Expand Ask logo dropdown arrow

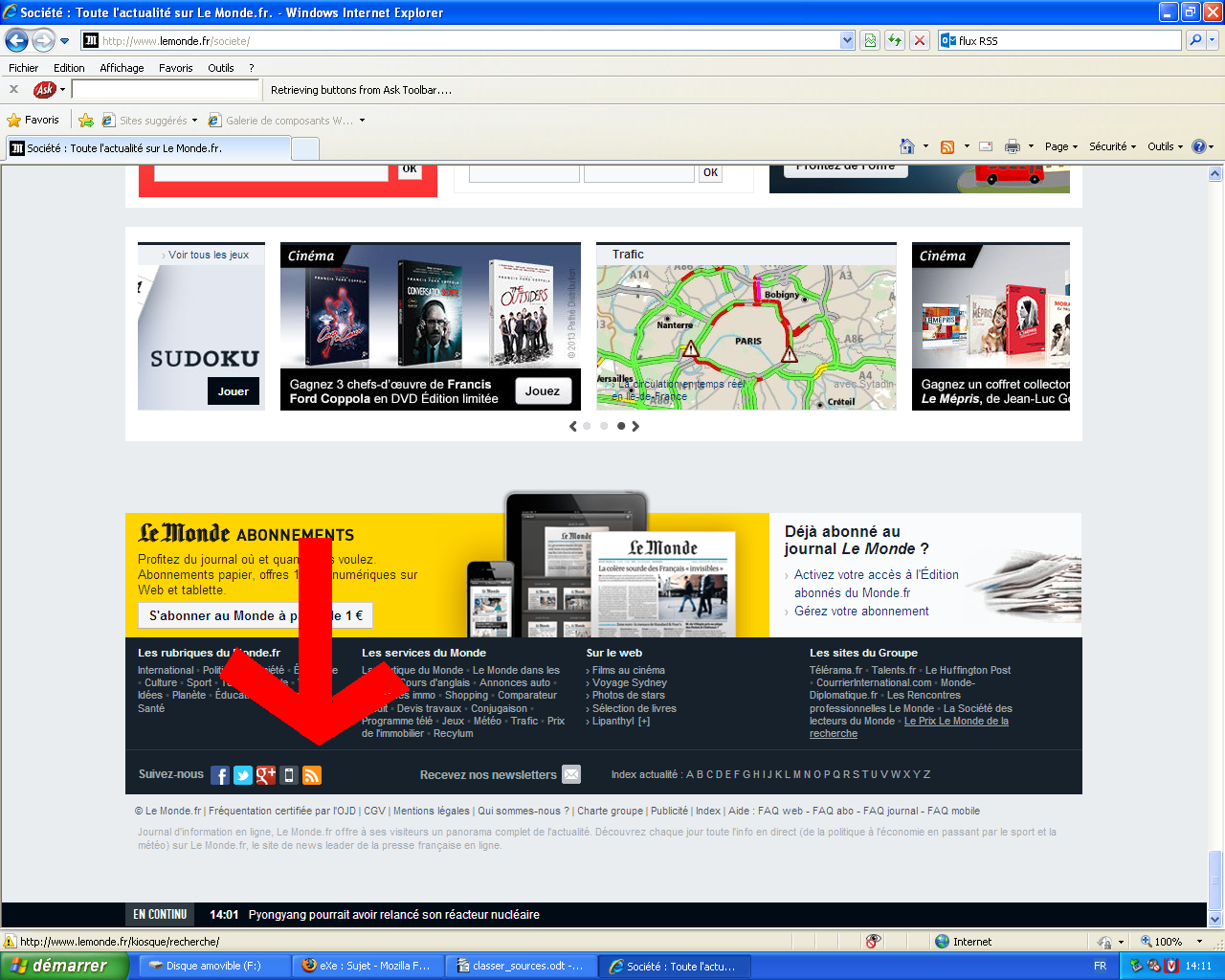pos(63,89)
